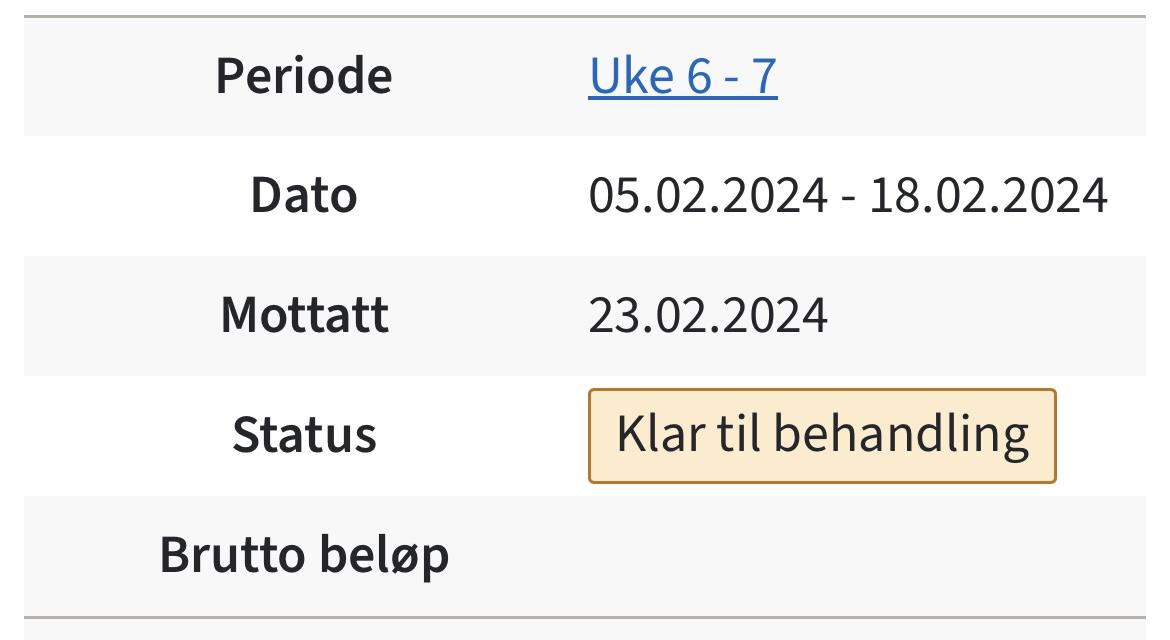1170x640 pixels.
Task: Click the number 6 in period link
Action: click(x=699, y=76)
